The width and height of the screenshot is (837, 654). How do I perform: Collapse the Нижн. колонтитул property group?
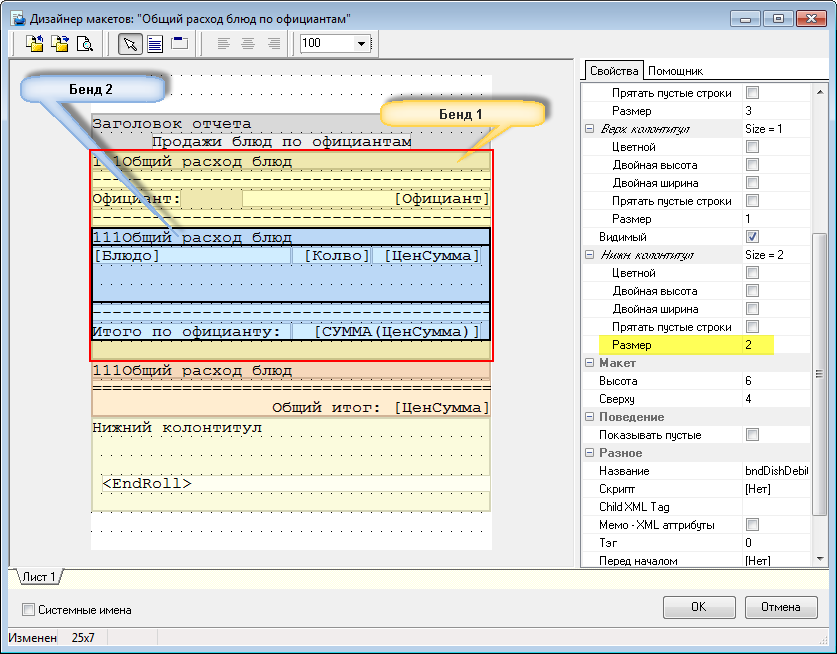[x=589, y=255]
